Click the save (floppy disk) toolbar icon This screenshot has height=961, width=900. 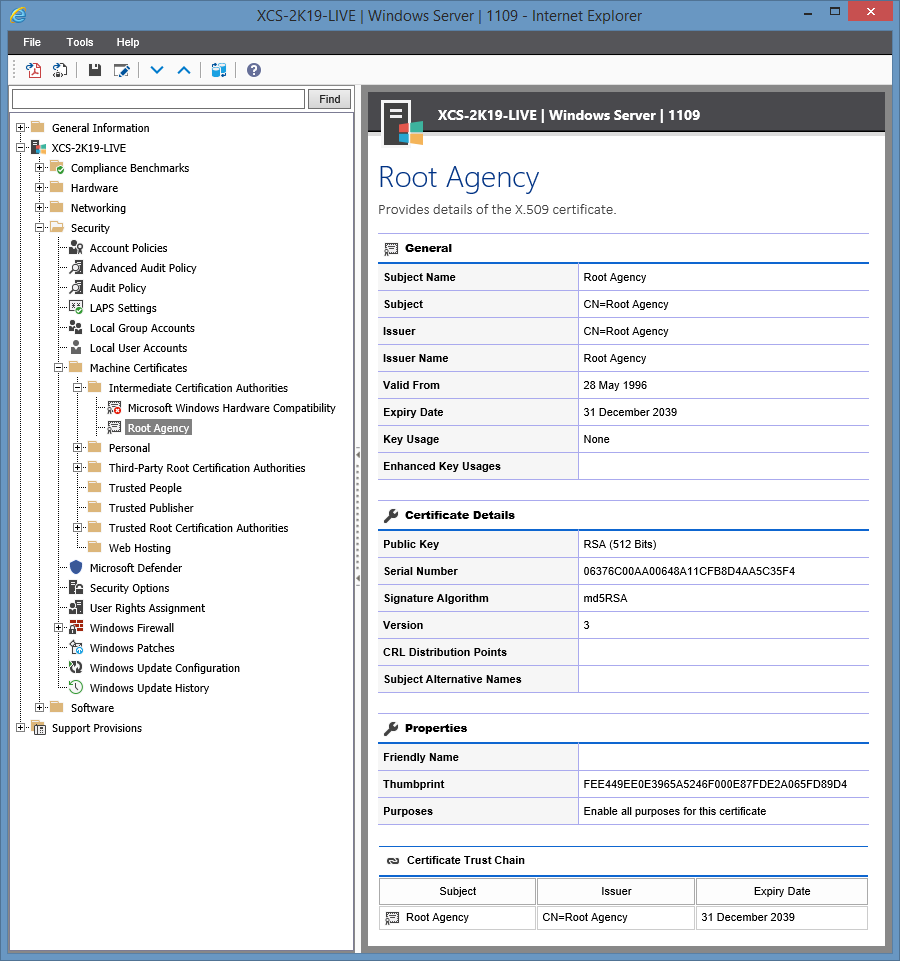click(95, 70)
